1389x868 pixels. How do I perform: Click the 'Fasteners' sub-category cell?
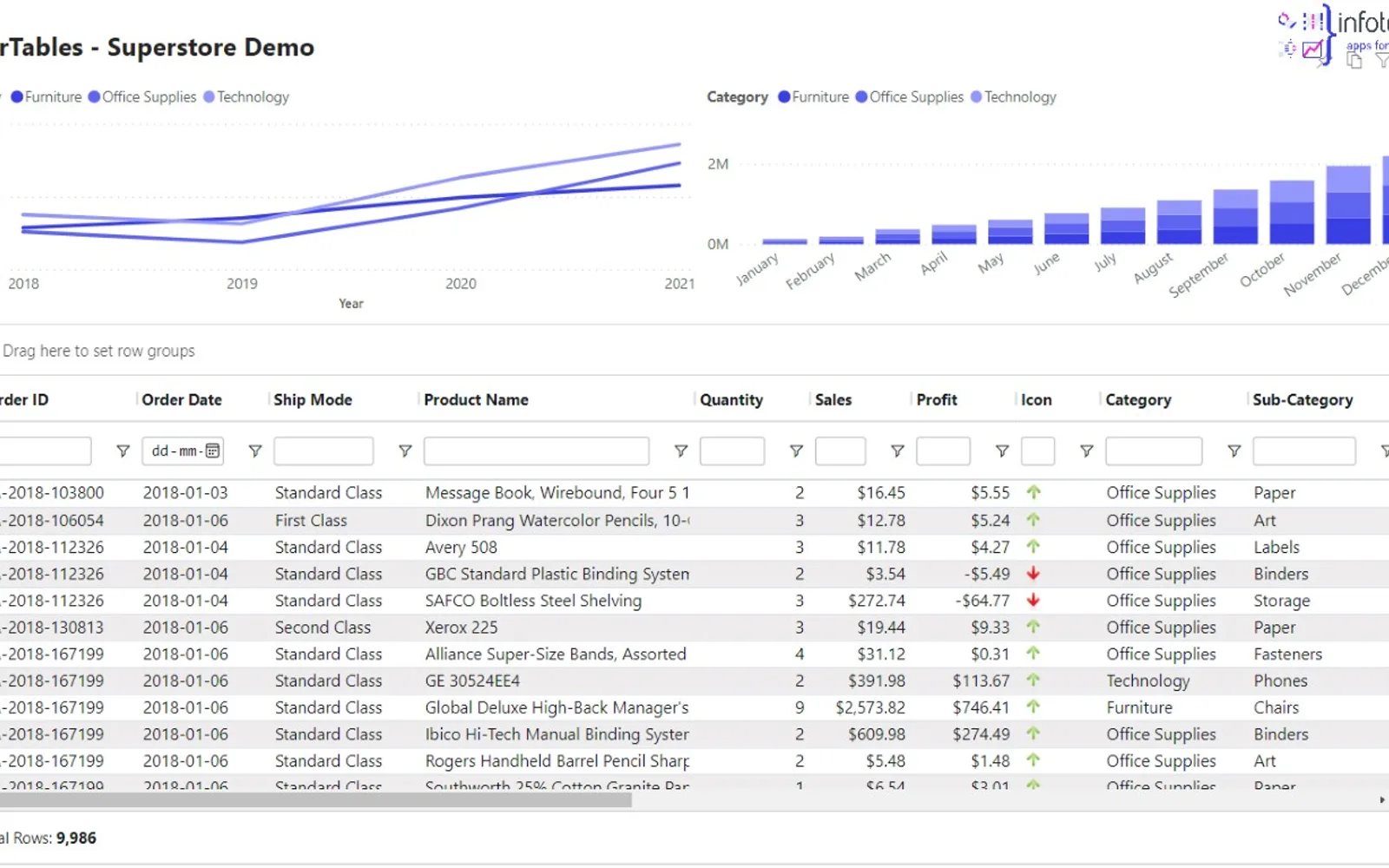pos(1287,654)
